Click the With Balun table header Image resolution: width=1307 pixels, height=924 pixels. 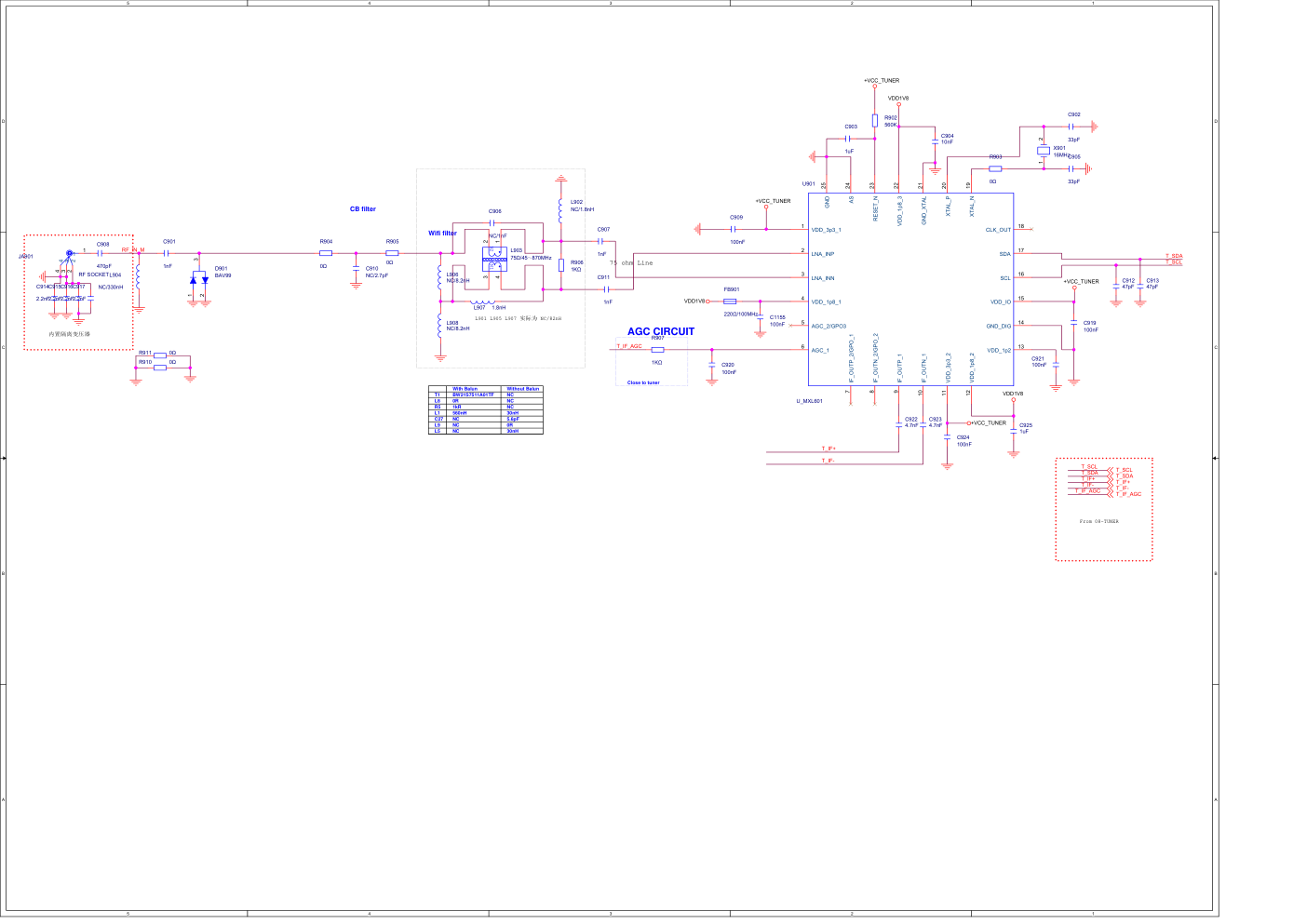click(465, 389)
